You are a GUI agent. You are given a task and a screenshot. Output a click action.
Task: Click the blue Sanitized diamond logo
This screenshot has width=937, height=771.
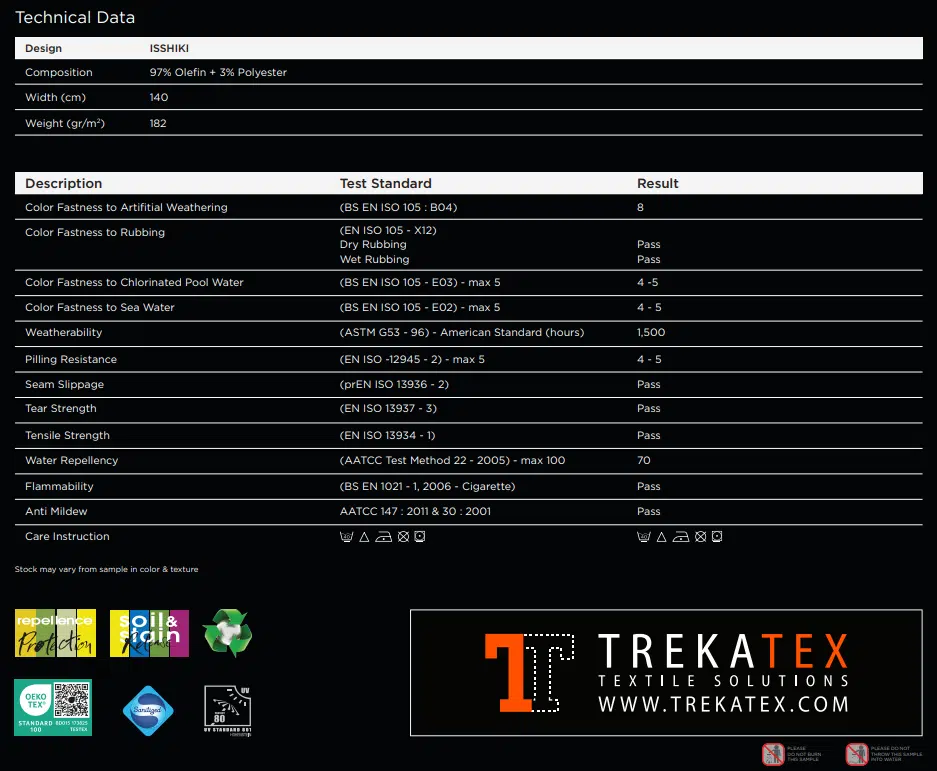(148, 710)
